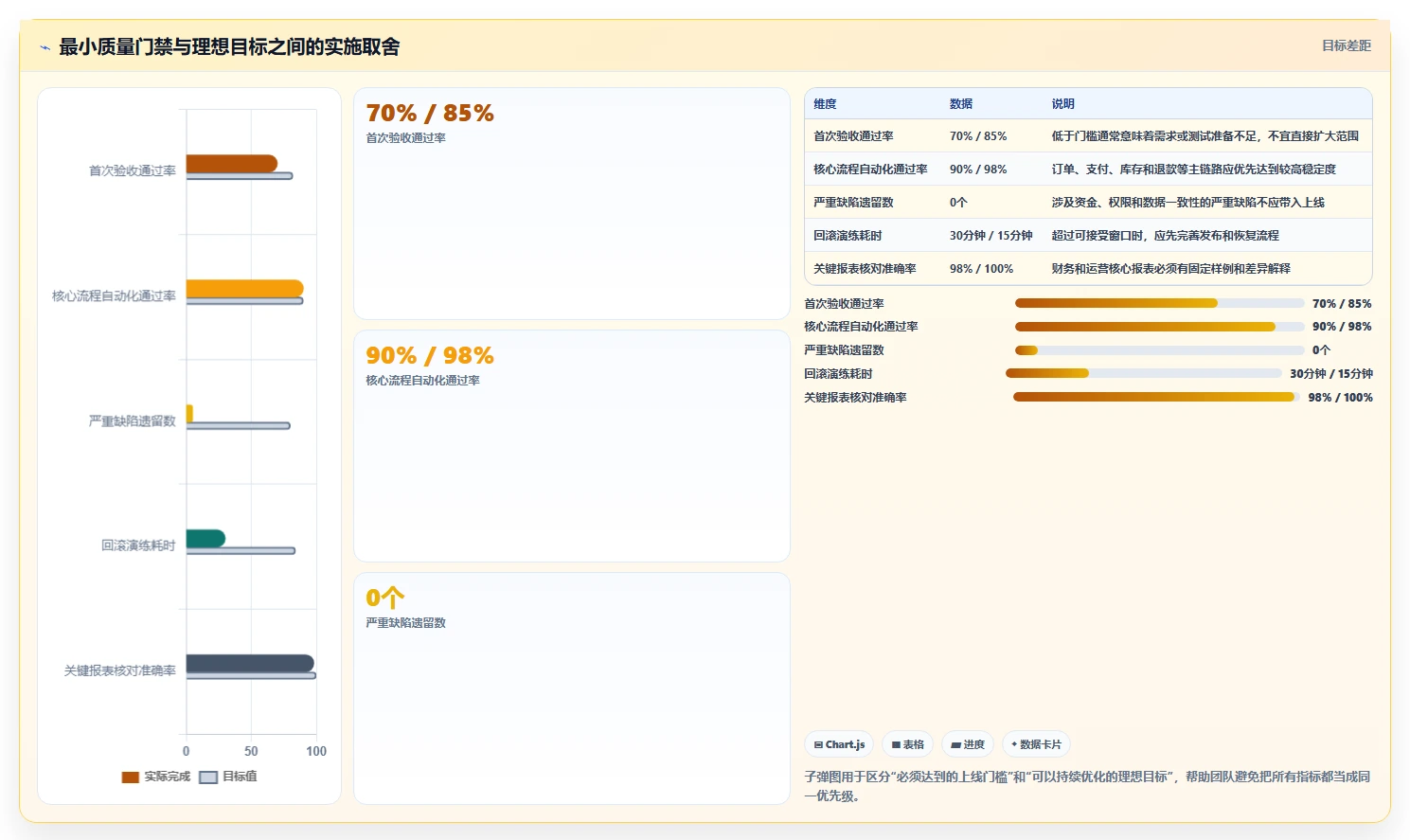Click the 核心流程自动化通过率 progress bar
The height and width of the screenshot is (840, 1410).
pos(1159,327)
